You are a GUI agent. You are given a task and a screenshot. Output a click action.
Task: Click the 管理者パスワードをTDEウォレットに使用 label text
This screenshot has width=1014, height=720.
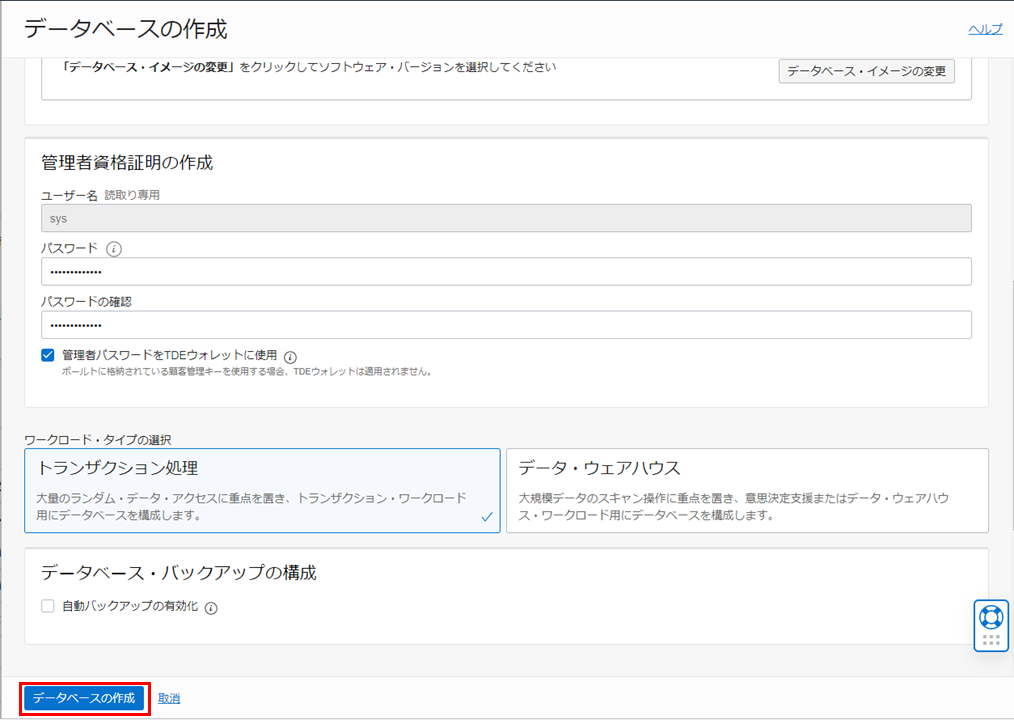(x=169, y=355)
